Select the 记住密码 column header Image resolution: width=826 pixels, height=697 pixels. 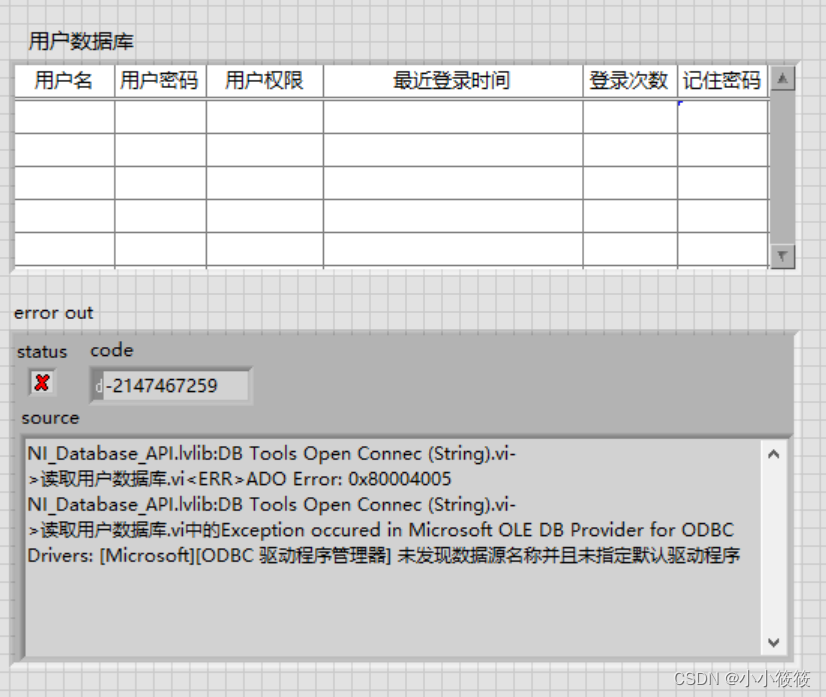721,81
